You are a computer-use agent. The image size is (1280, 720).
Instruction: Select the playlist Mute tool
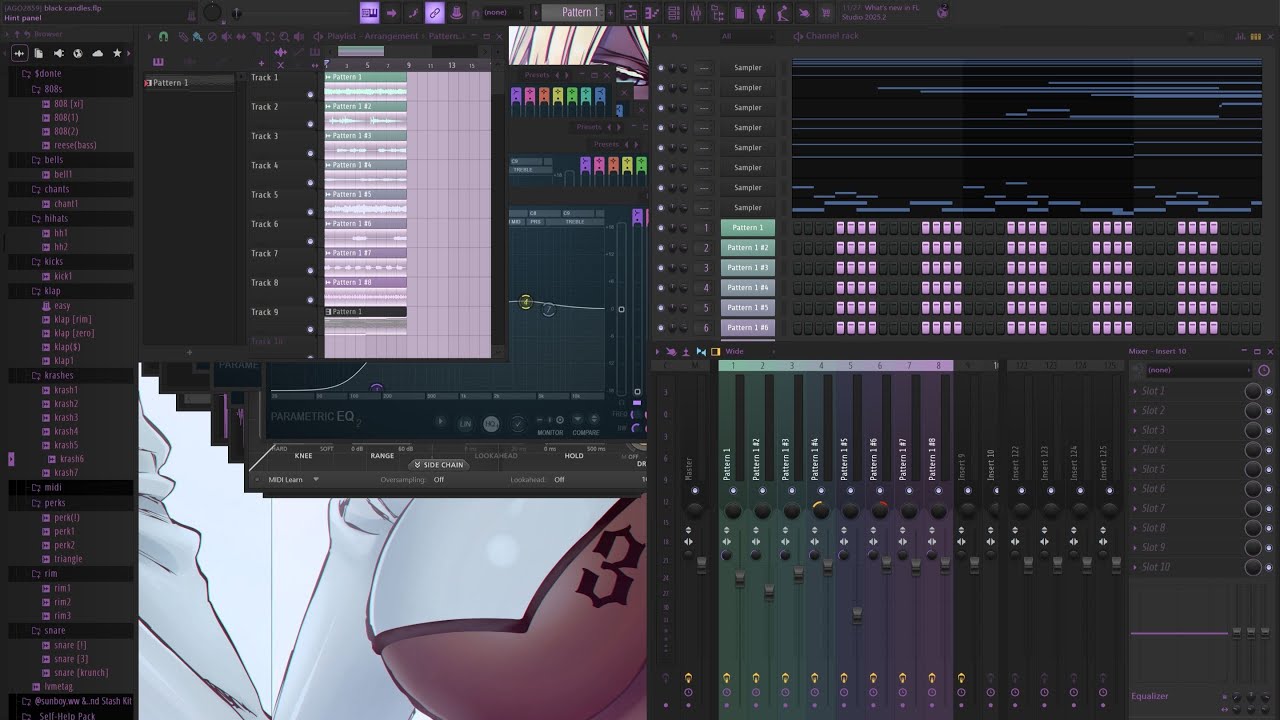click(x=226, y=36)
